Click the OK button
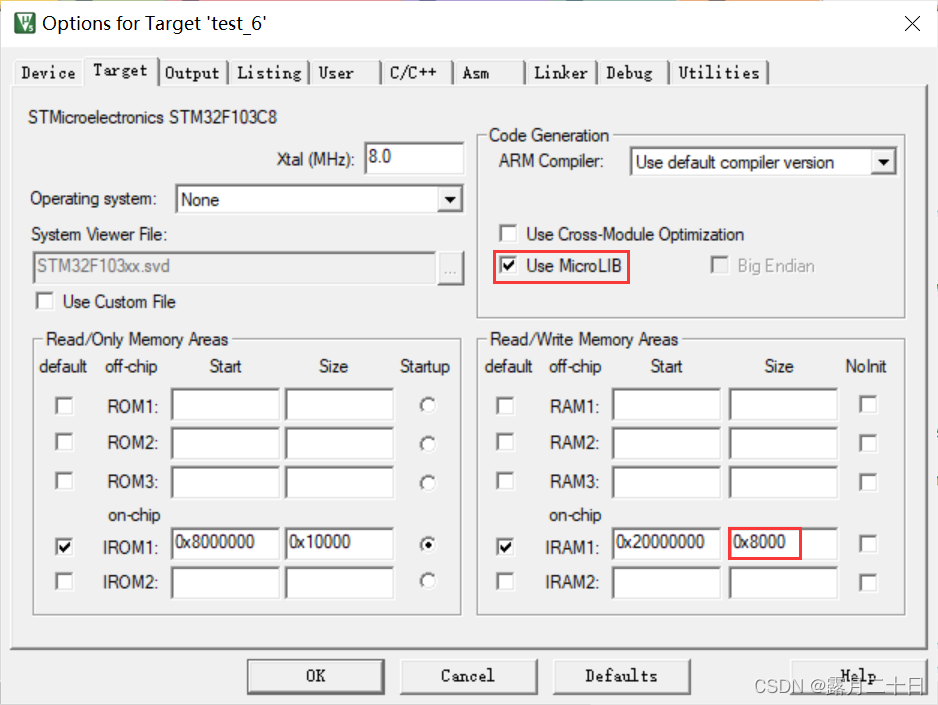 tap(316, 676)
